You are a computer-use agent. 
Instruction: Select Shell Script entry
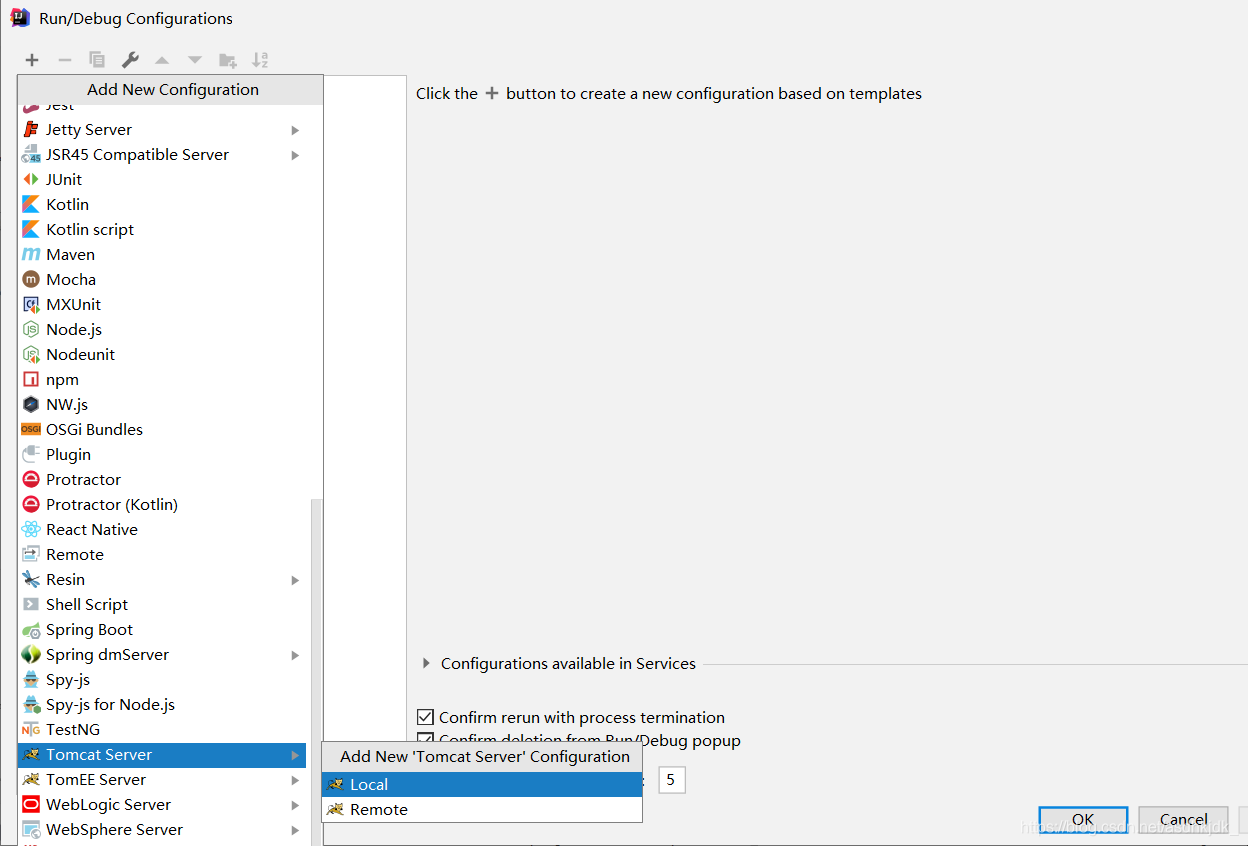(x=162, y=605)
